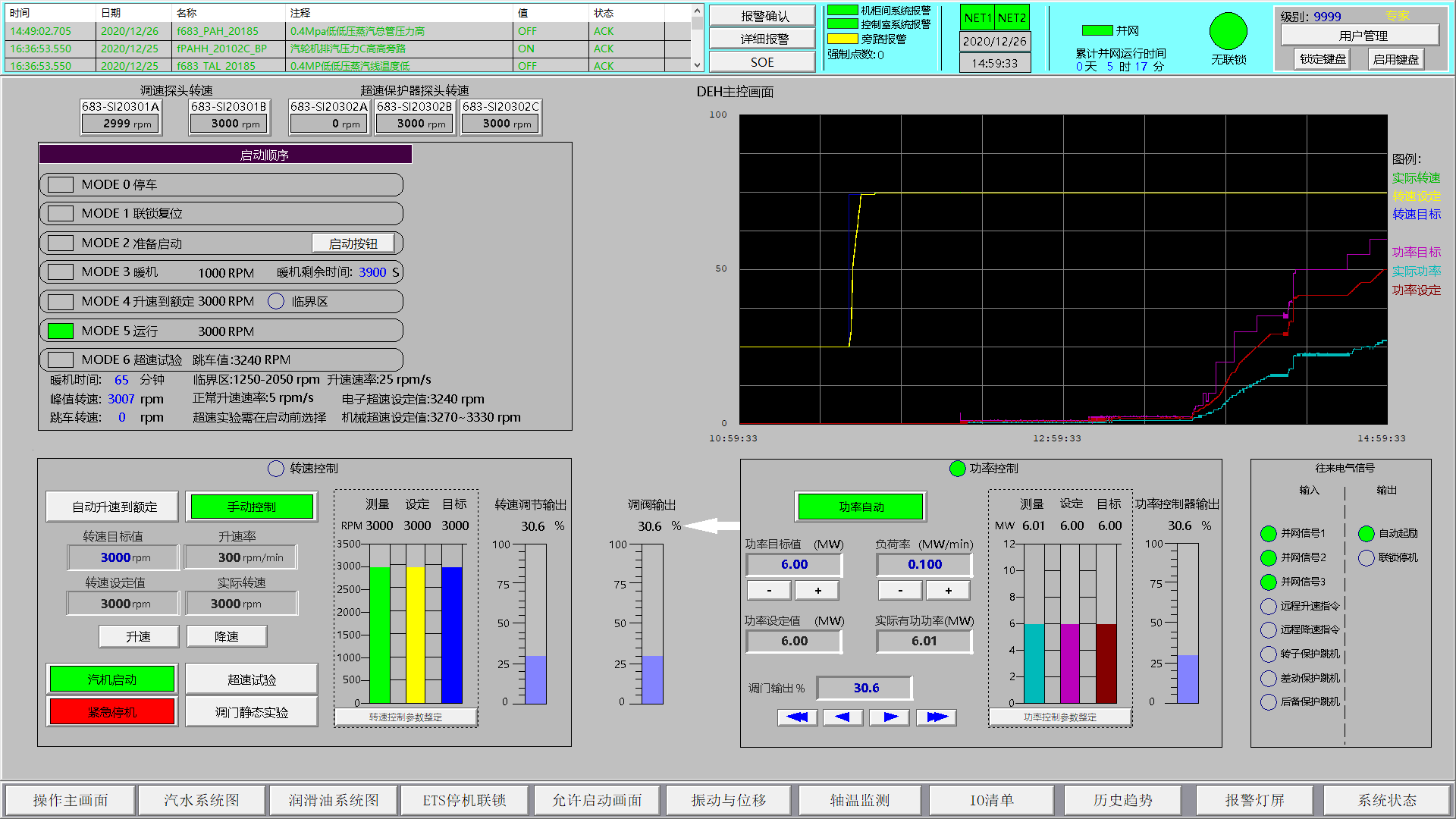Image resolution: width=1456 pixels, height=819 pixels.
Task: Click the 联锁停机 output indicator
Action: point(1366,557)
